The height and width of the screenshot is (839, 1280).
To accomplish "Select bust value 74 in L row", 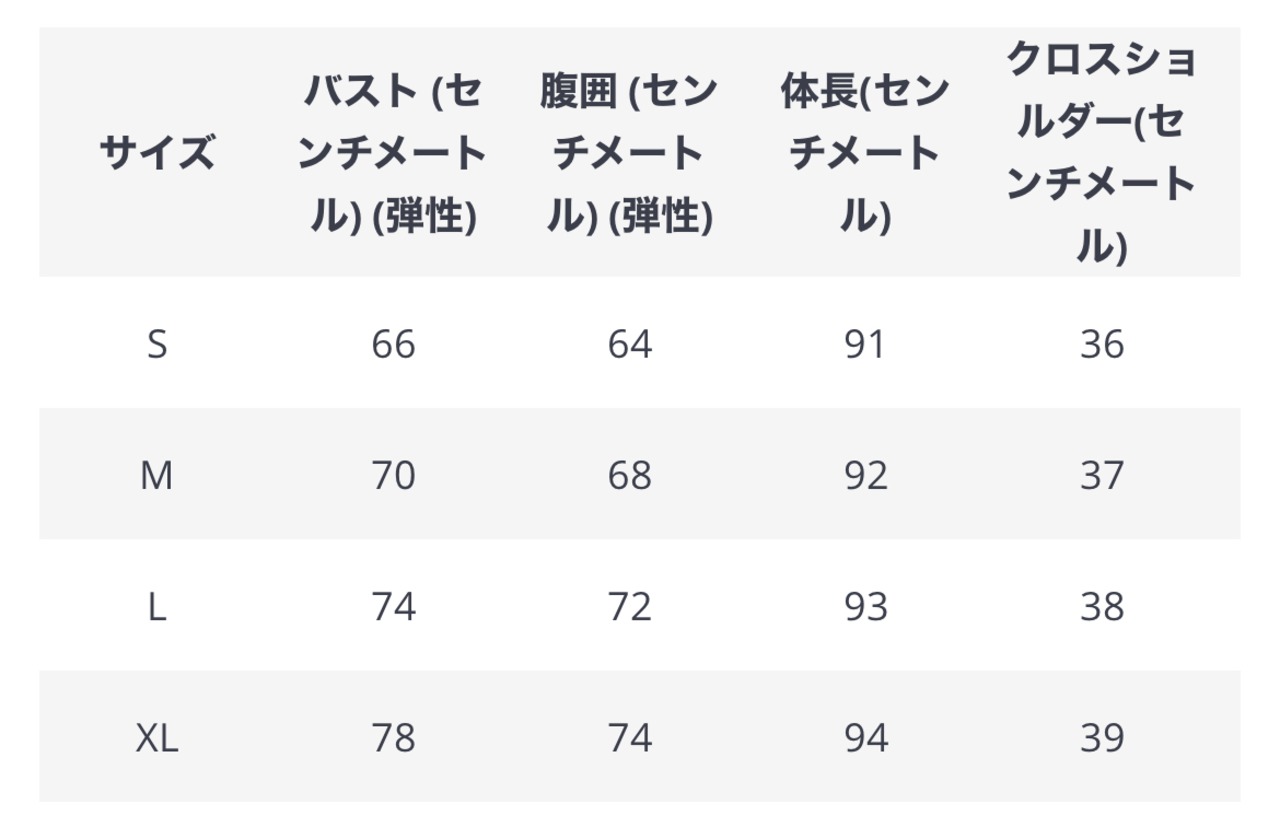I will point(393,607).
